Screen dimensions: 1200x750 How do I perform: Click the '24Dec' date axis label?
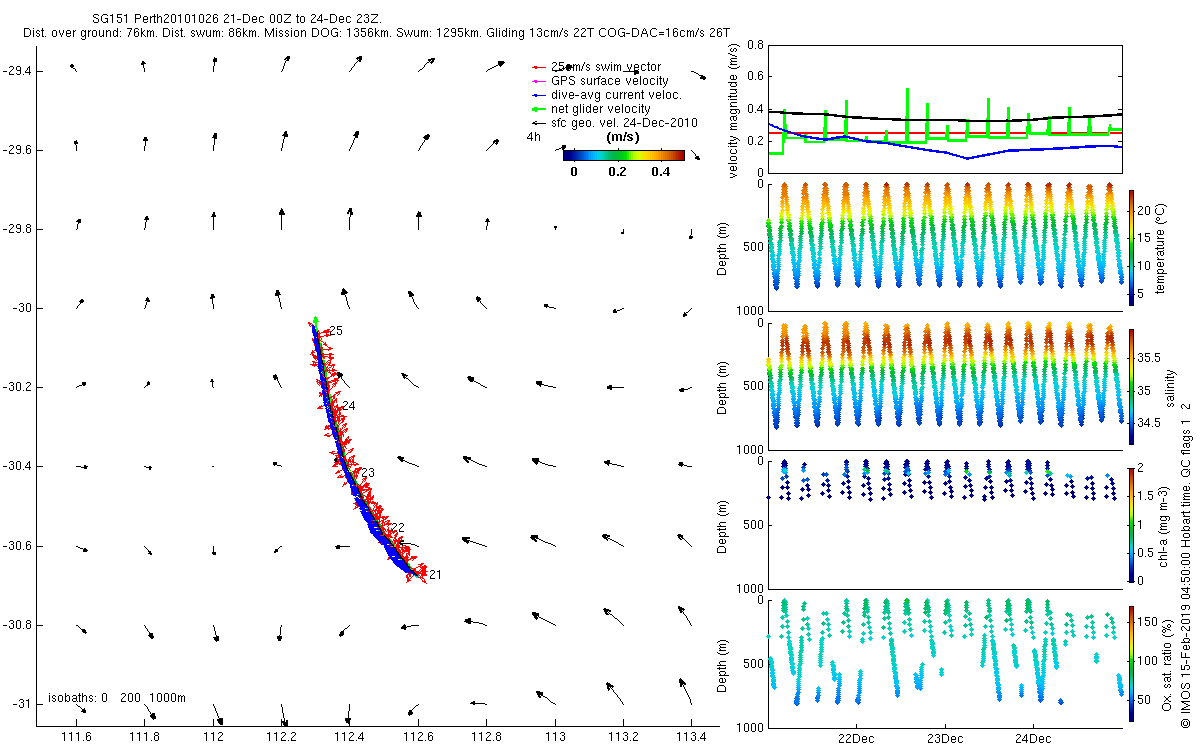[1033, 739]
